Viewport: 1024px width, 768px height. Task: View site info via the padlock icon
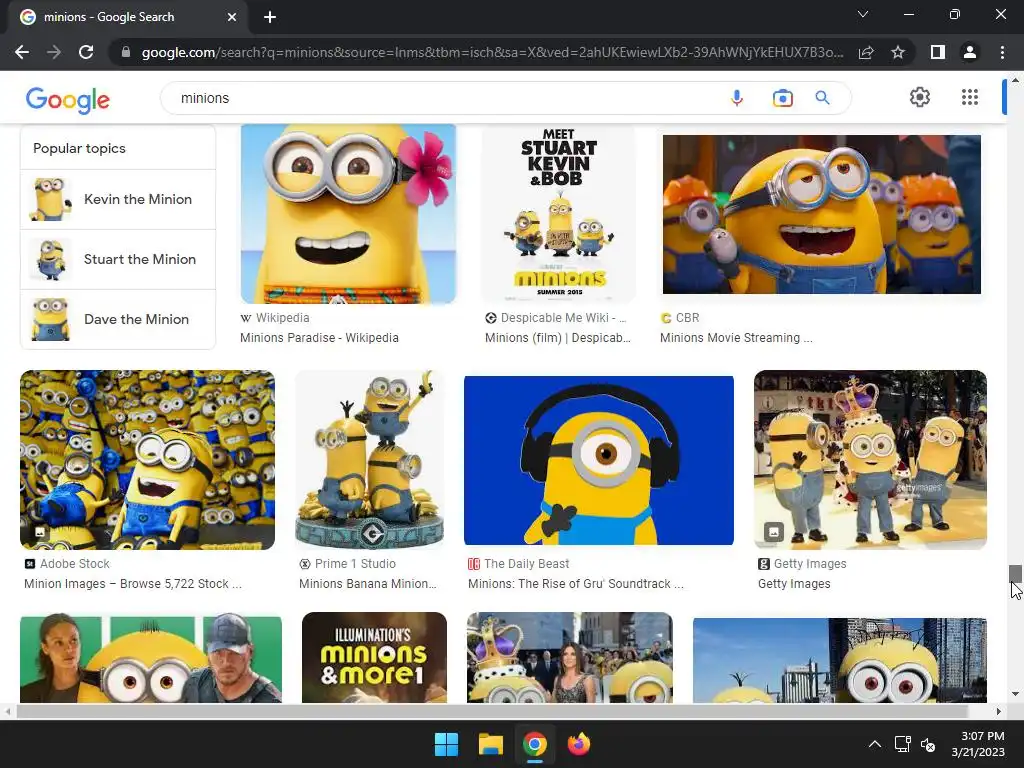126,52
